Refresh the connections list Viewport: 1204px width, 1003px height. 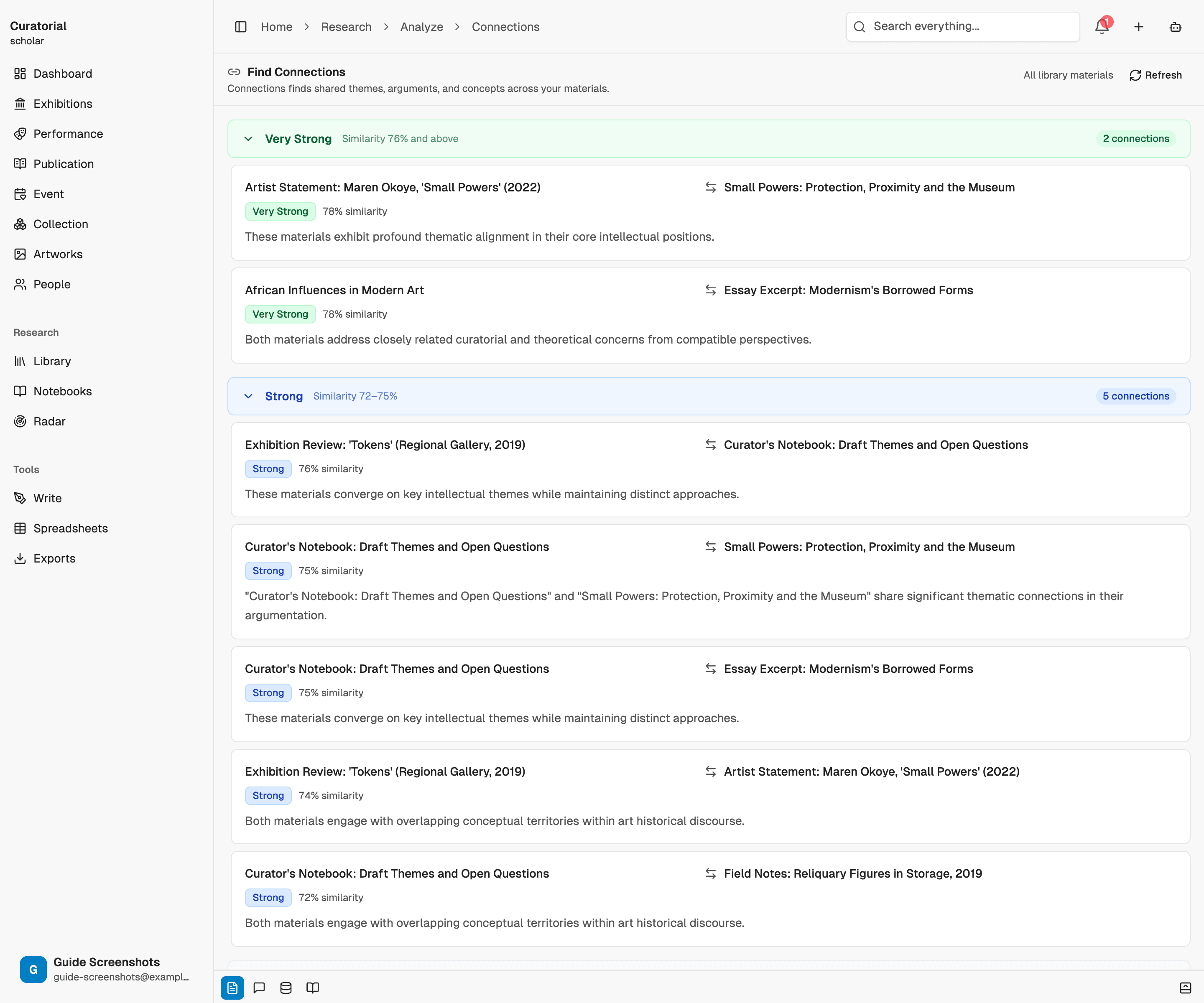pos(1155,75)
